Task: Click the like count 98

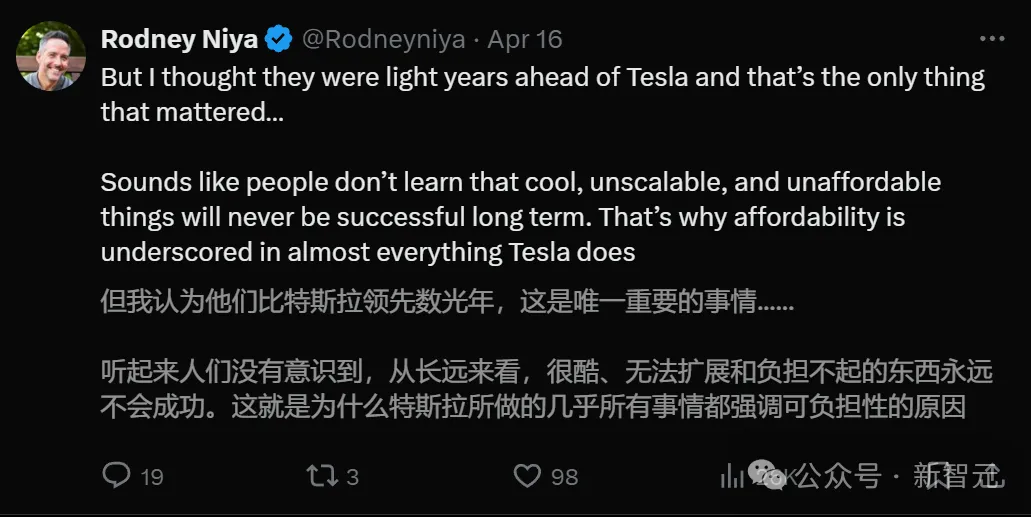Action: click(565, 477)
